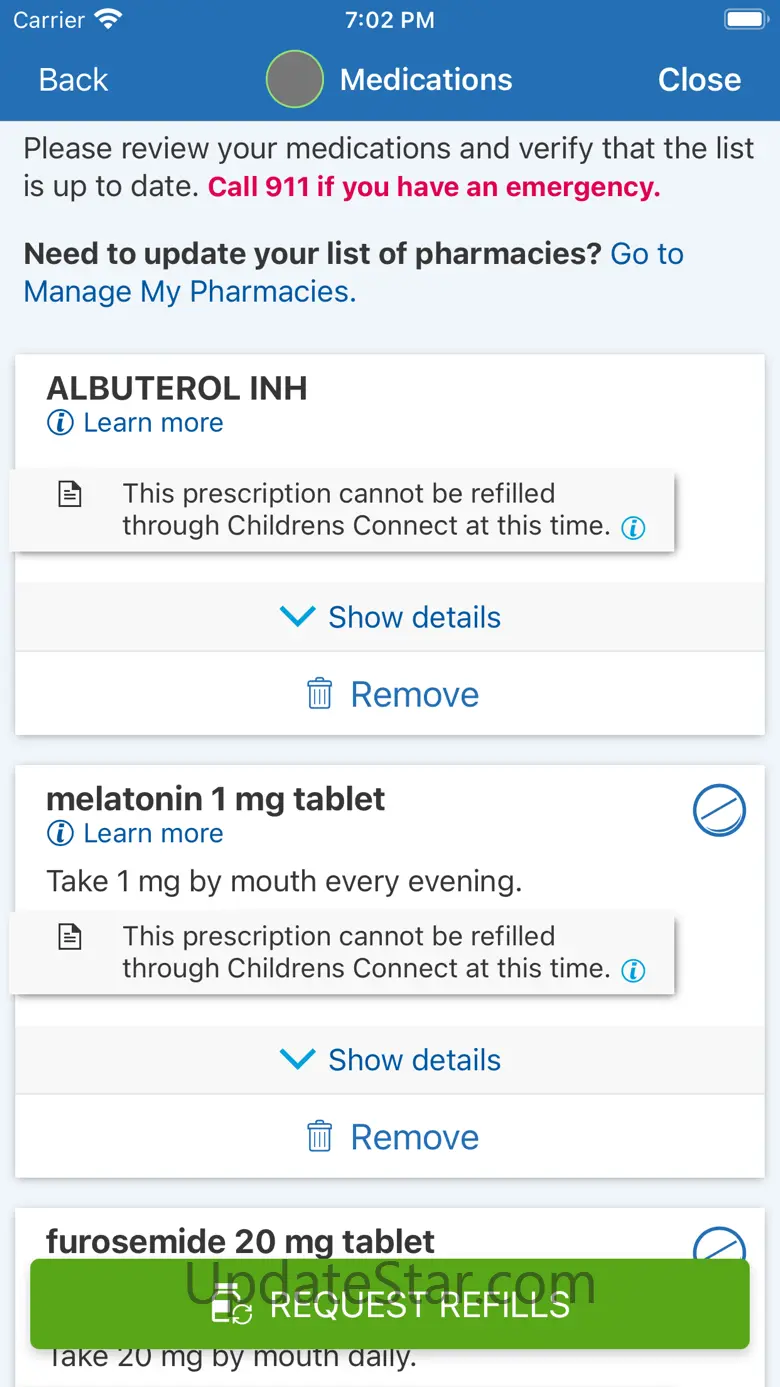Image resolution: width=780 pixels, height=1387 pixels.
Task: Tap the info icon beside melatonin Learn more
Action: [60, 833]
